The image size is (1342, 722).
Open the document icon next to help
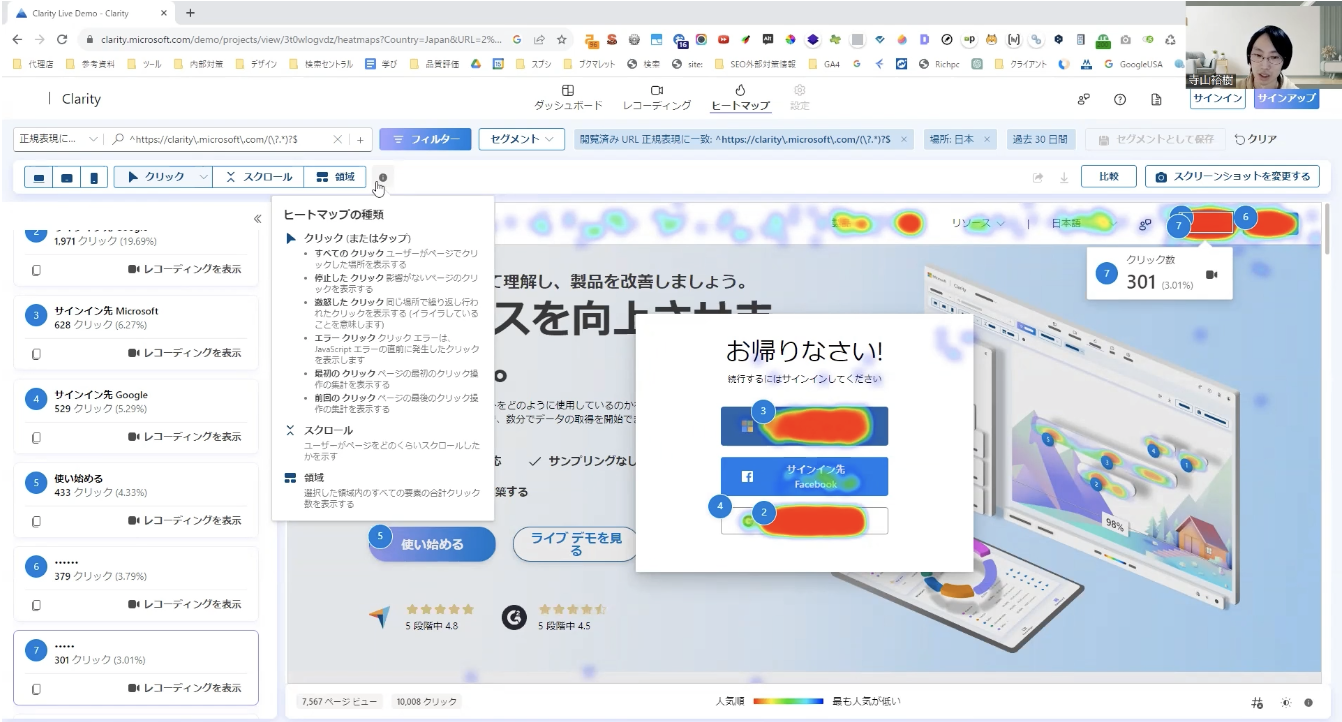[1156, 99]
